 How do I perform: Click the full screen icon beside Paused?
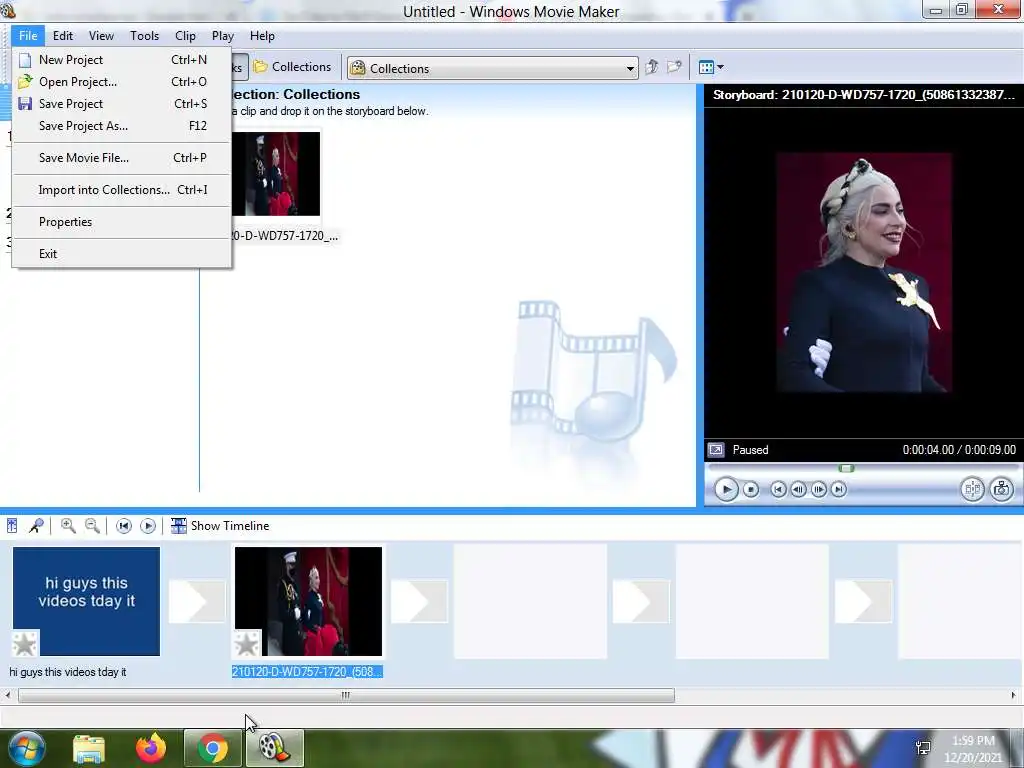click(x=716, y=450)
